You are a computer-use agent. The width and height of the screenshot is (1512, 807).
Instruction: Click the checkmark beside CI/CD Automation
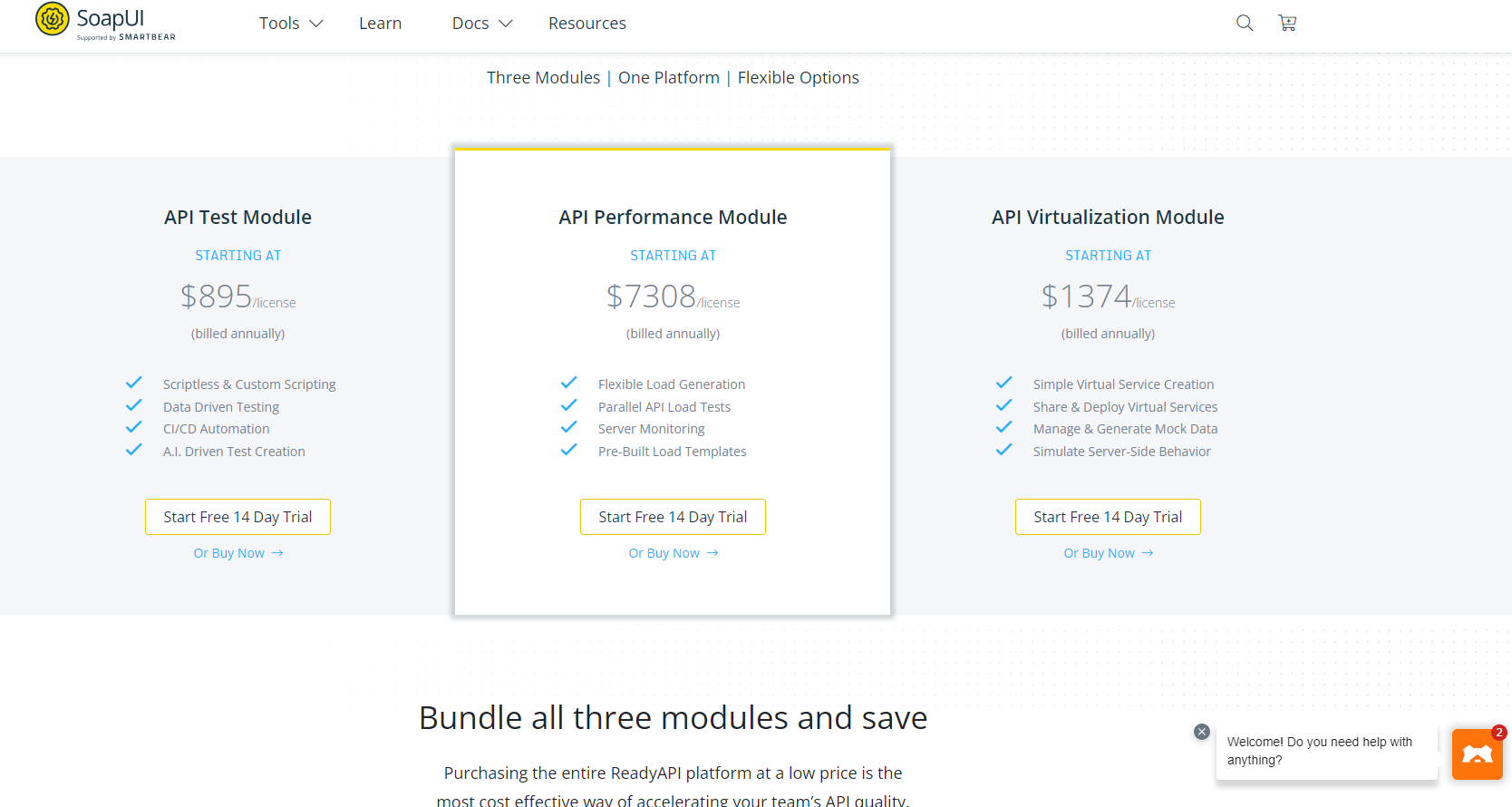point(134,427)
